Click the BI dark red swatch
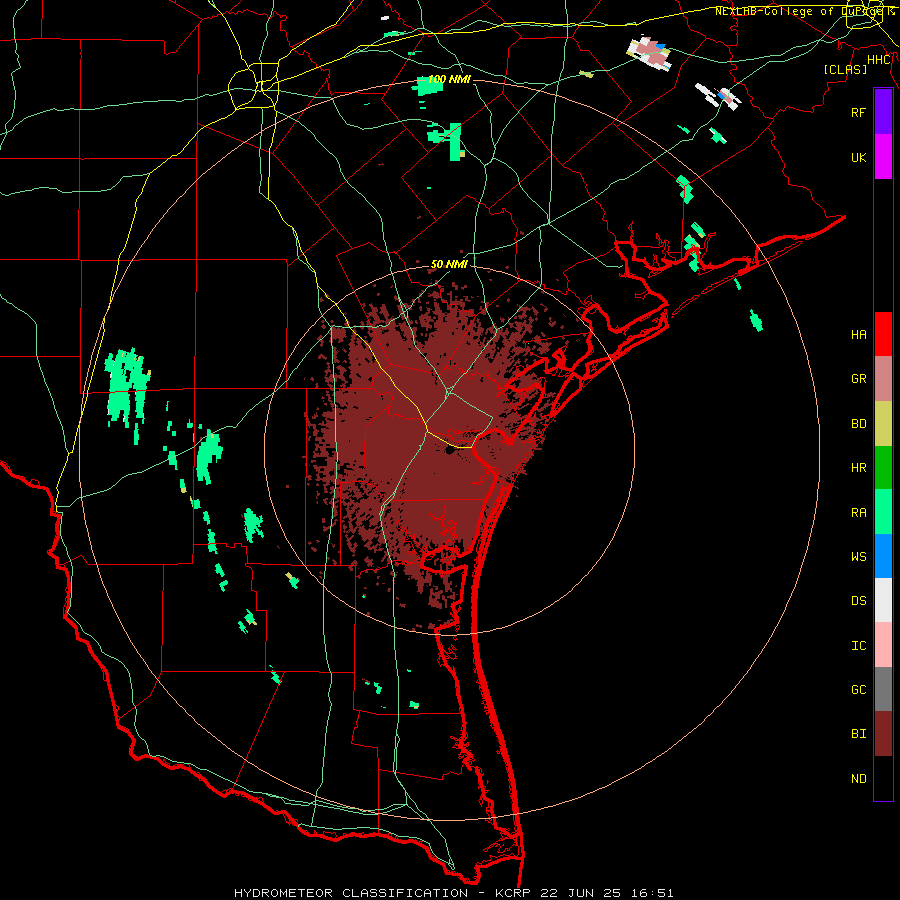Image resolution: width=900 pixels, height=900 pixels. (883, 734)
